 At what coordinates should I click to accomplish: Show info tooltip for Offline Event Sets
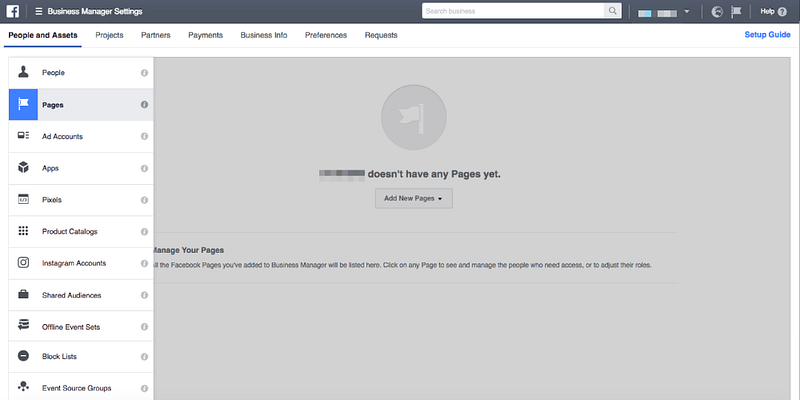point(144,327)
